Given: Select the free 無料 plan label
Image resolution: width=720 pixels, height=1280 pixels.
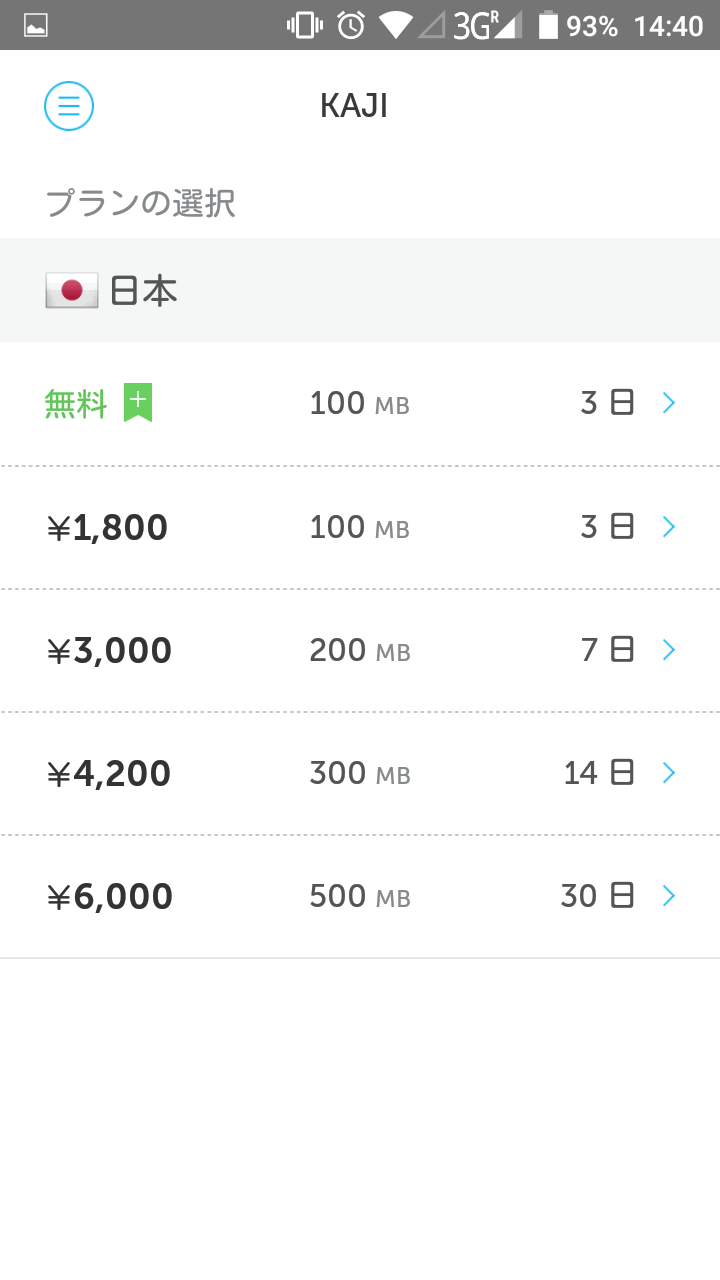Looking at the screenshot, I should coord(76,403).
